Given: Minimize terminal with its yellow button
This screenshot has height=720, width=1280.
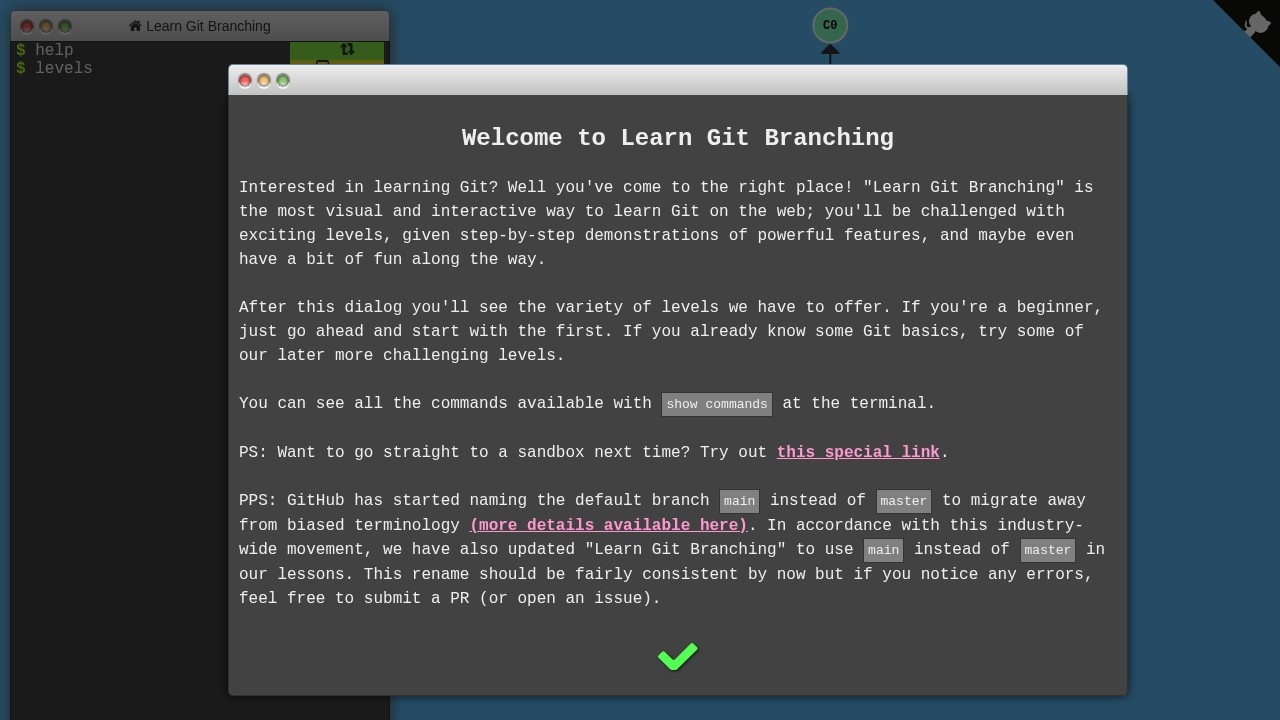Looking at the screenshot, I should pyautogui.click(x=46, y=26).
